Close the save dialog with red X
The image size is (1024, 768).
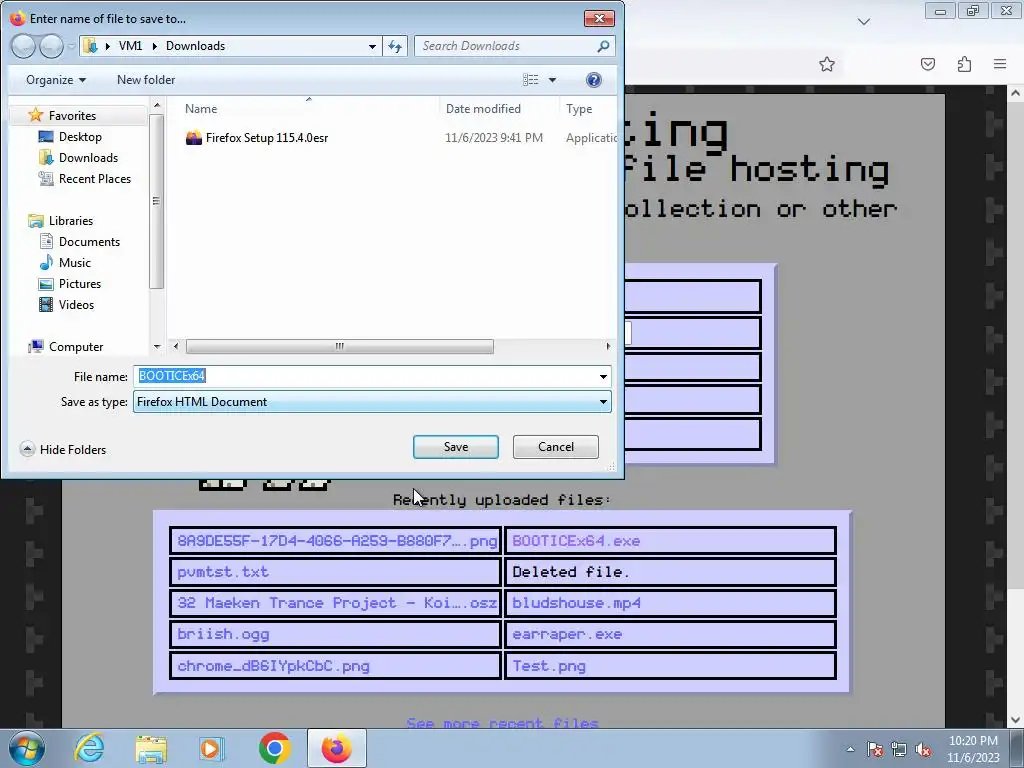[599, 18]
